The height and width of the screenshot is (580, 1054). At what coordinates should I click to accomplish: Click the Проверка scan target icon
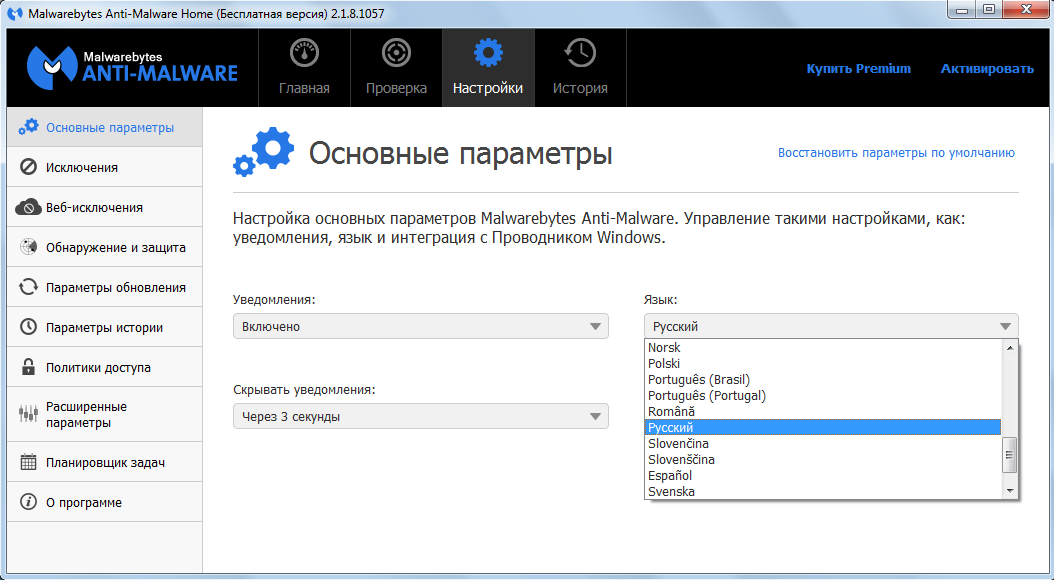[397, 54]
